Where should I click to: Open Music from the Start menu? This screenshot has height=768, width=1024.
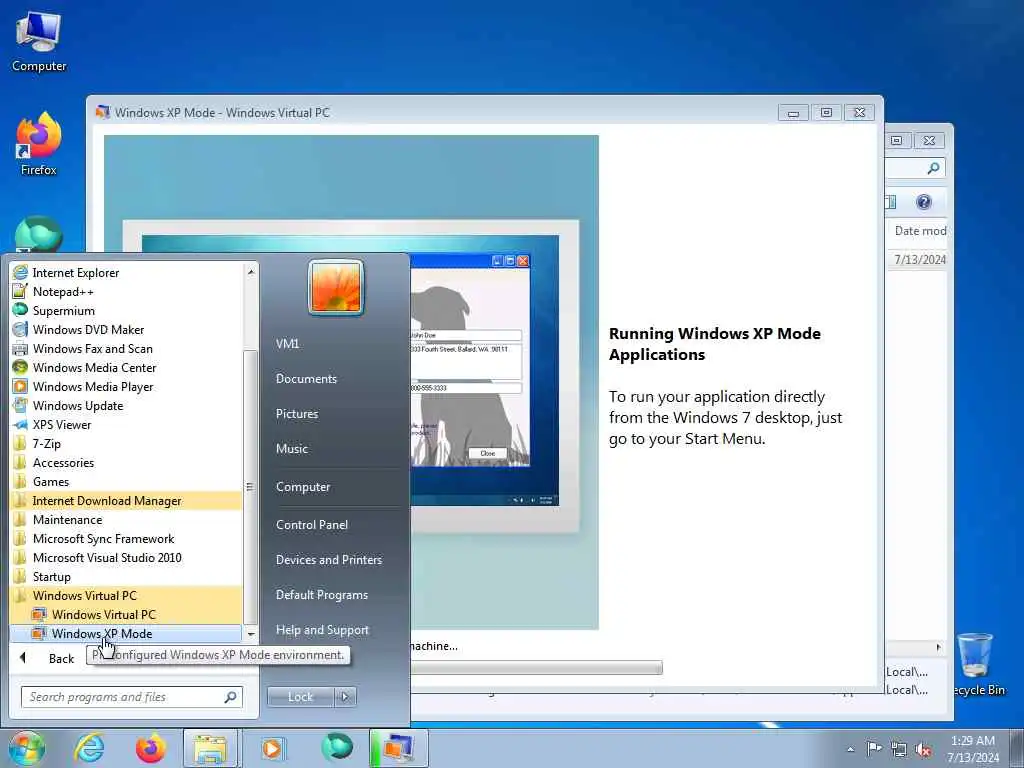tap(292, 449)
